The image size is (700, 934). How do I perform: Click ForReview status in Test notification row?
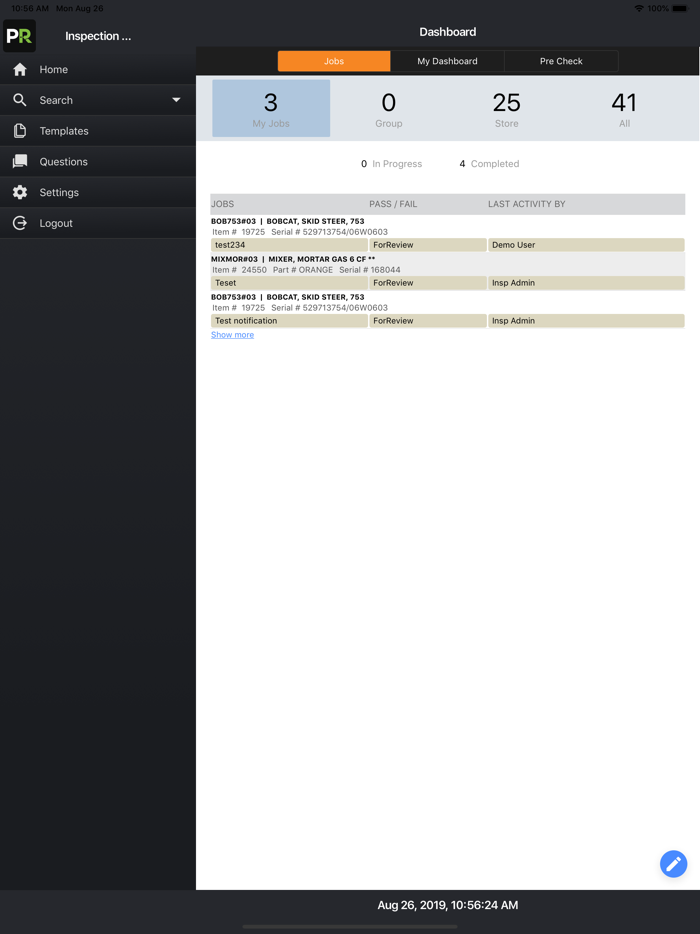click(428, 320)
